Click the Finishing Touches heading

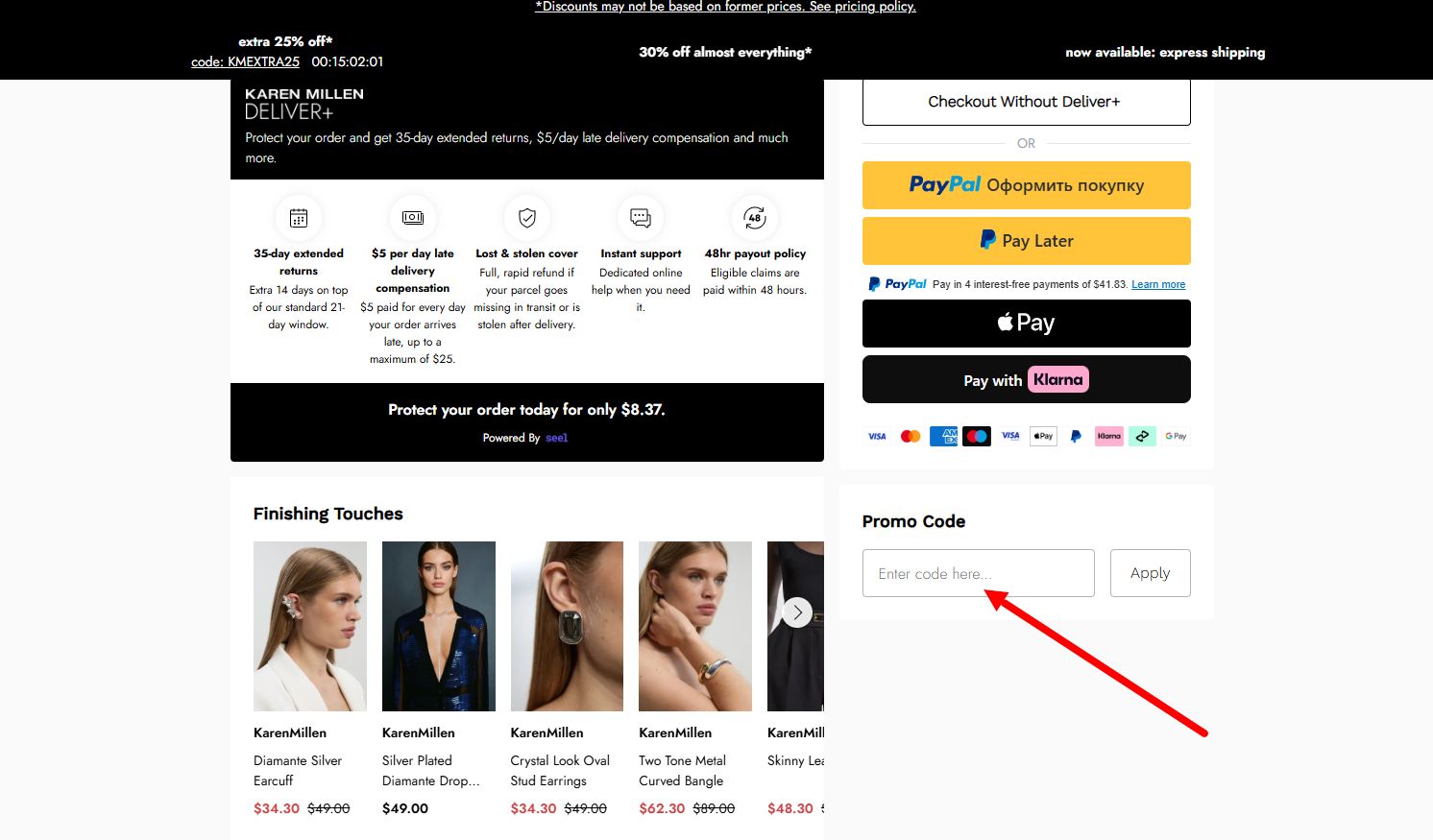tap(328, 514)
